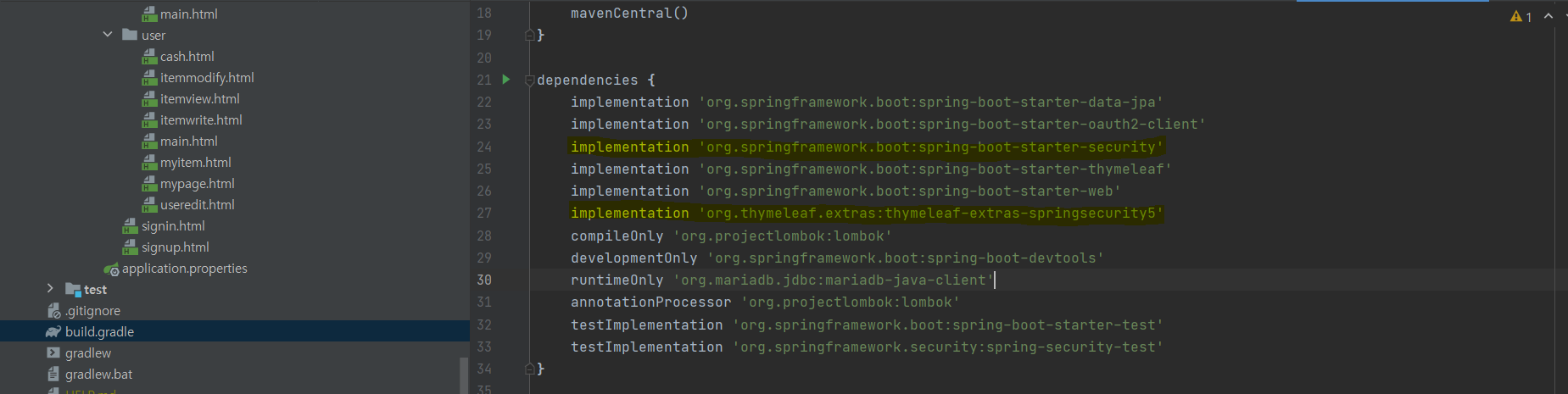Click line number 30 in gutter
1568x394 pixels.
click(x=483, y=280)
